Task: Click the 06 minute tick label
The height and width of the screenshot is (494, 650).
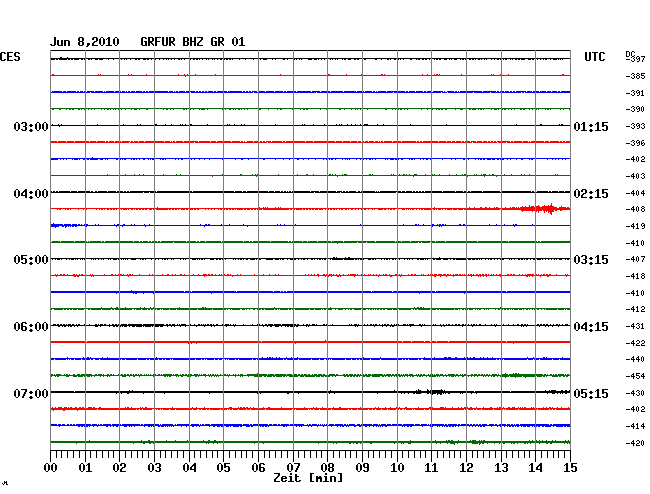Action: click(258, 468)
